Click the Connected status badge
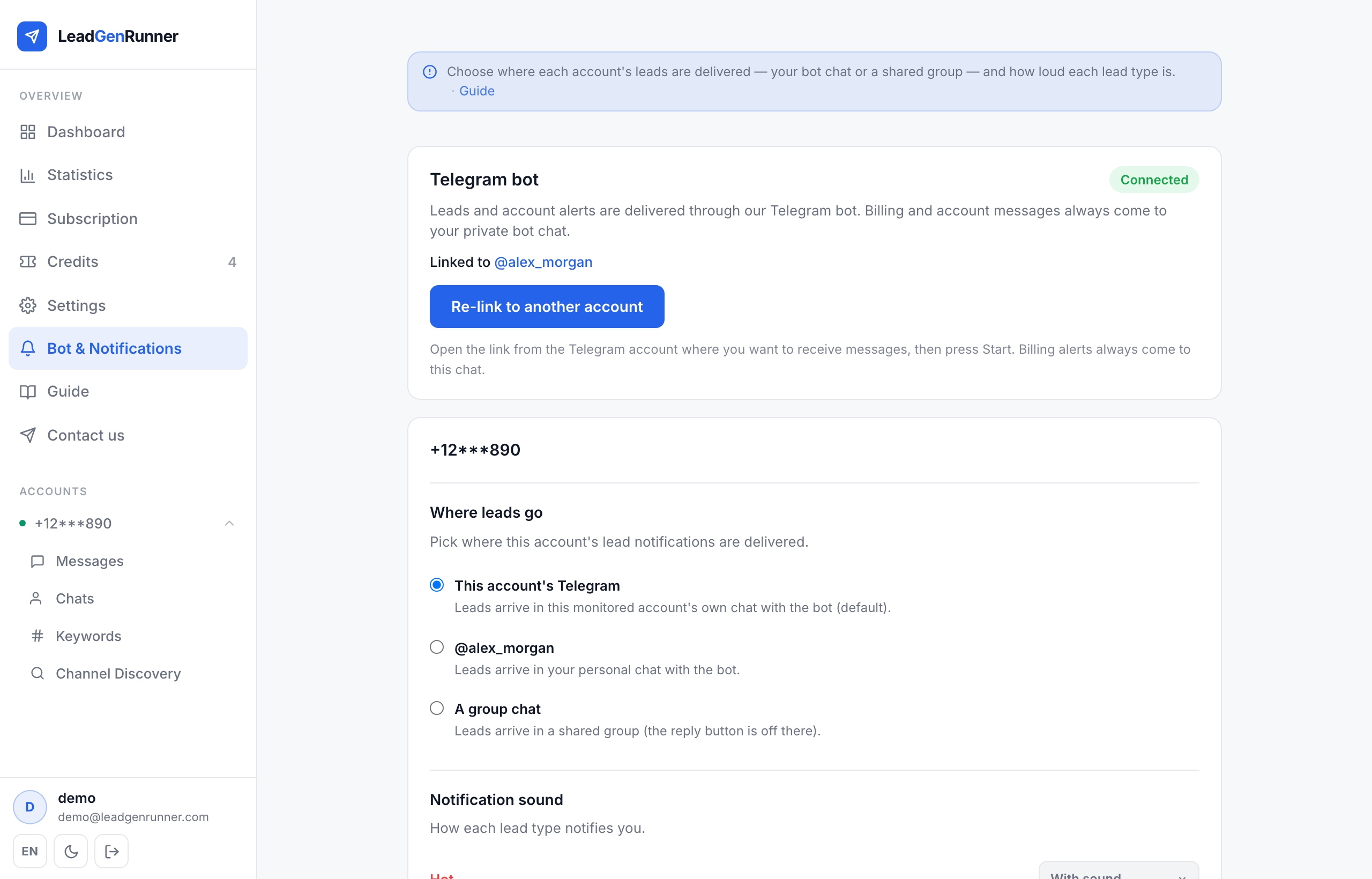 pyautogui.click(x=1154, y=180)
